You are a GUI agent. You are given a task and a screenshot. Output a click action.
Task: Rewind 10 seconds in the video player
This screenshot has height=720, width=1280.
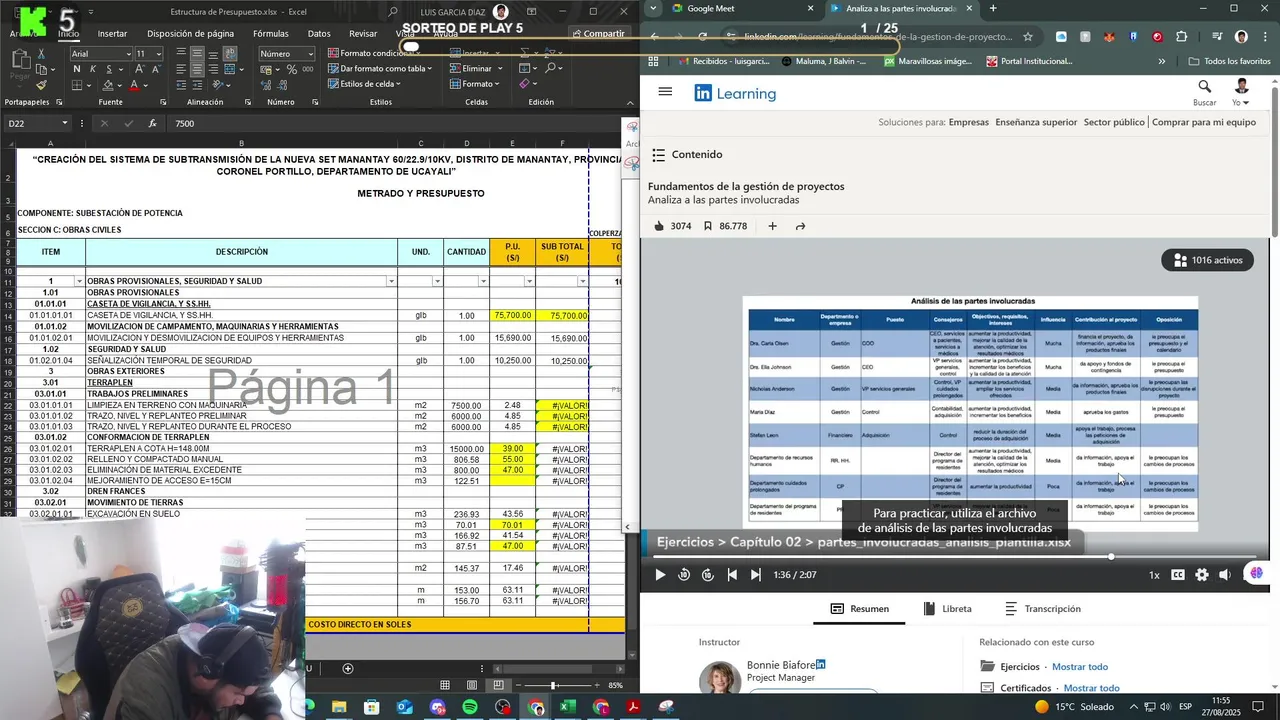[684, 575]
